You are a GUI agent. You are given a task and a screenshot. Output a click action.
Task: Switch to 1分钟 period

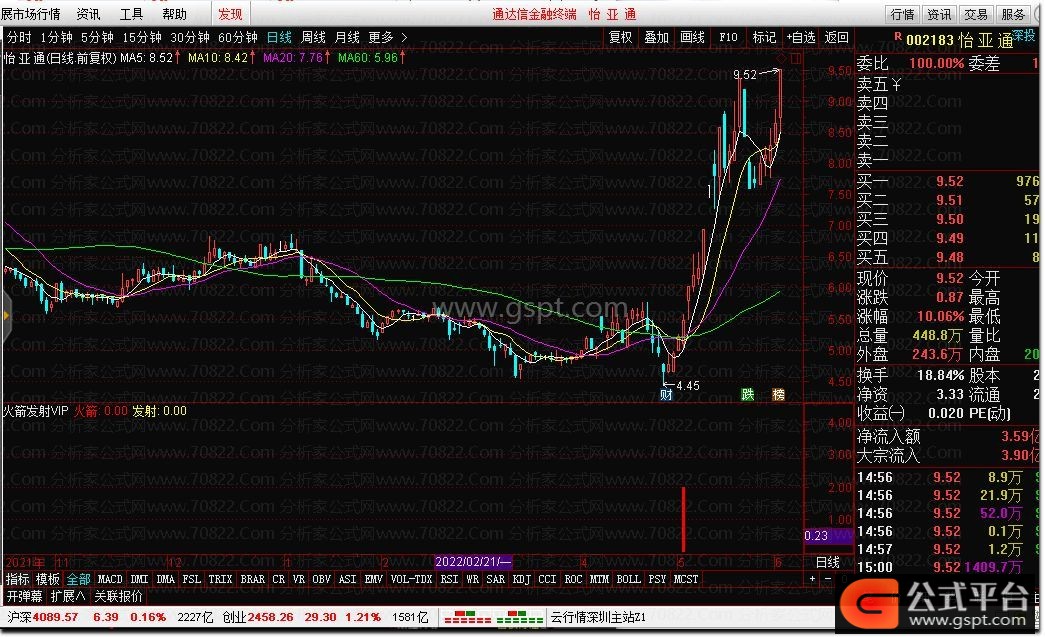pos(57,37)
